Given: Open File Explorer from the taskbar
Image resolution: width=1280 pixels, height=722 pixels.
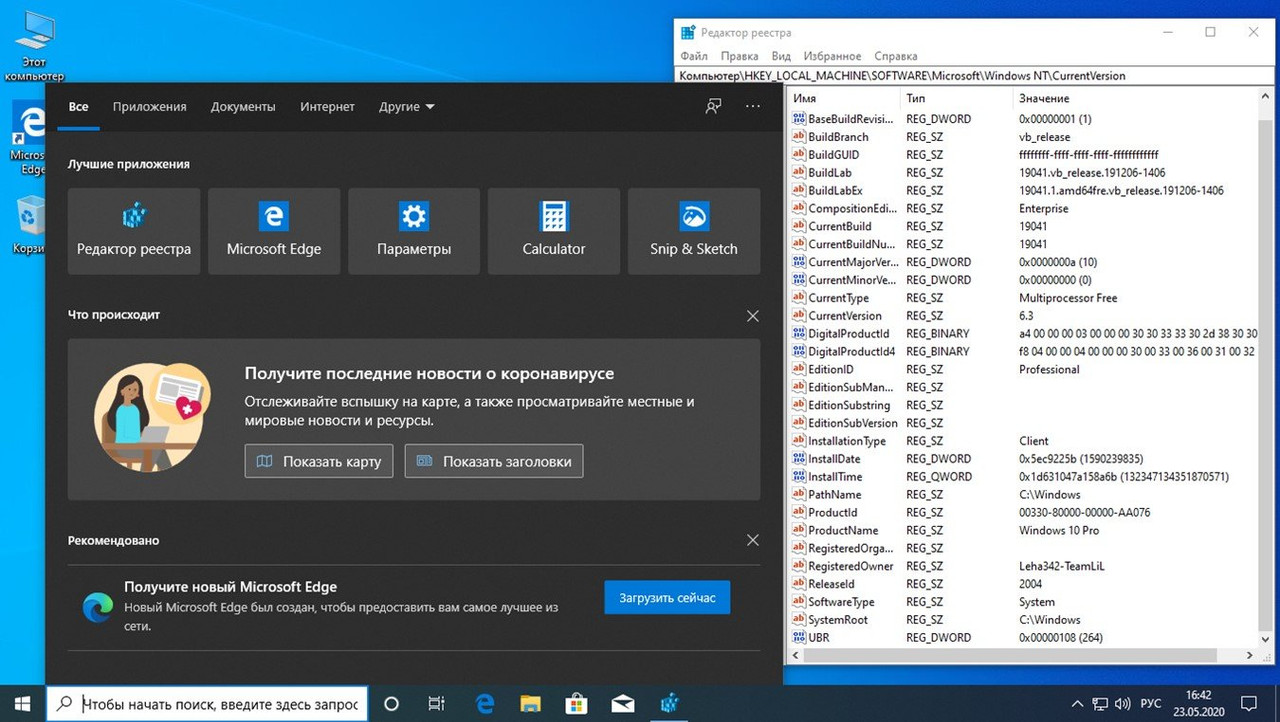Looking at the screenshot, I should coord(530,704).
